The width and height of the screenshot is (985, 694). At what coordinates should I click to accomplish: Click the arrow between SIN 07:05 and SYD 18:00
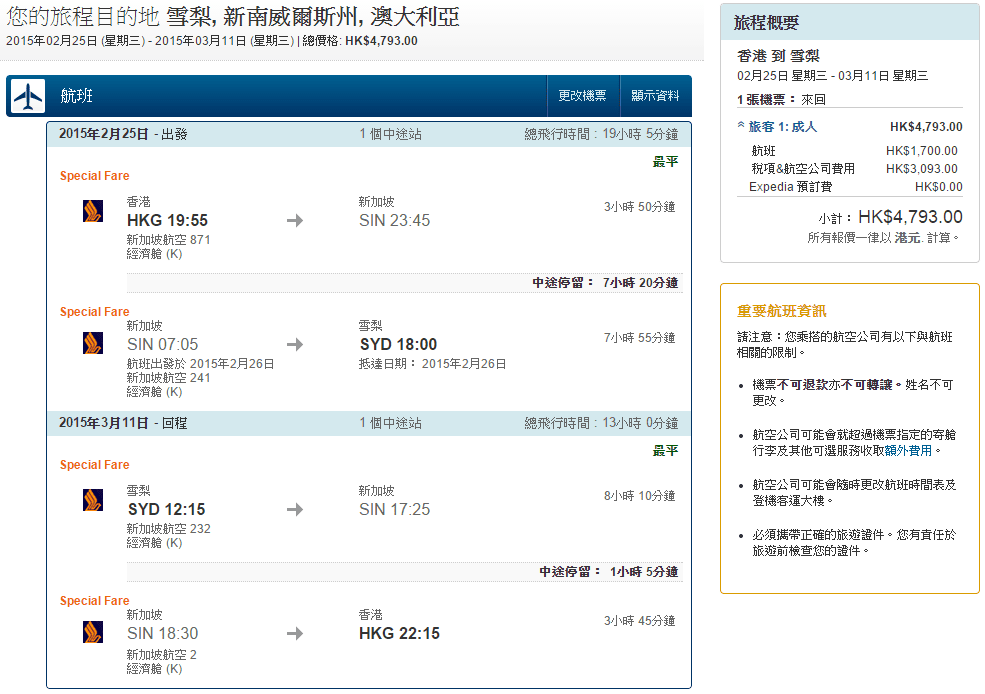[x=294, y=344]
